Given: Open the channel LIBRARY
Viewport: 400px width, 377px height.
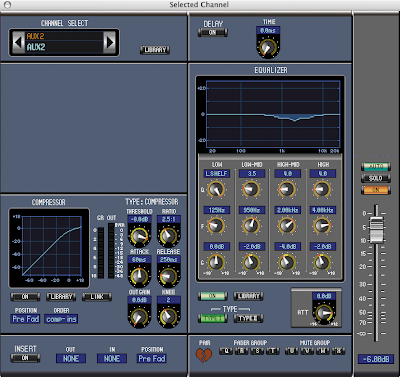Looking at the screenshot, I should [x=155, y=50].
